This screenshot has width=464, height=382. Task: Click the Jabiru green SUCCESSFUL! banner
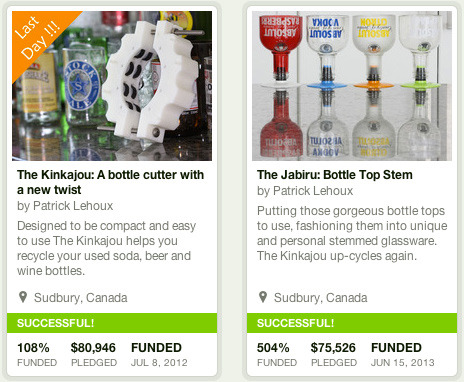click(352, 323)
